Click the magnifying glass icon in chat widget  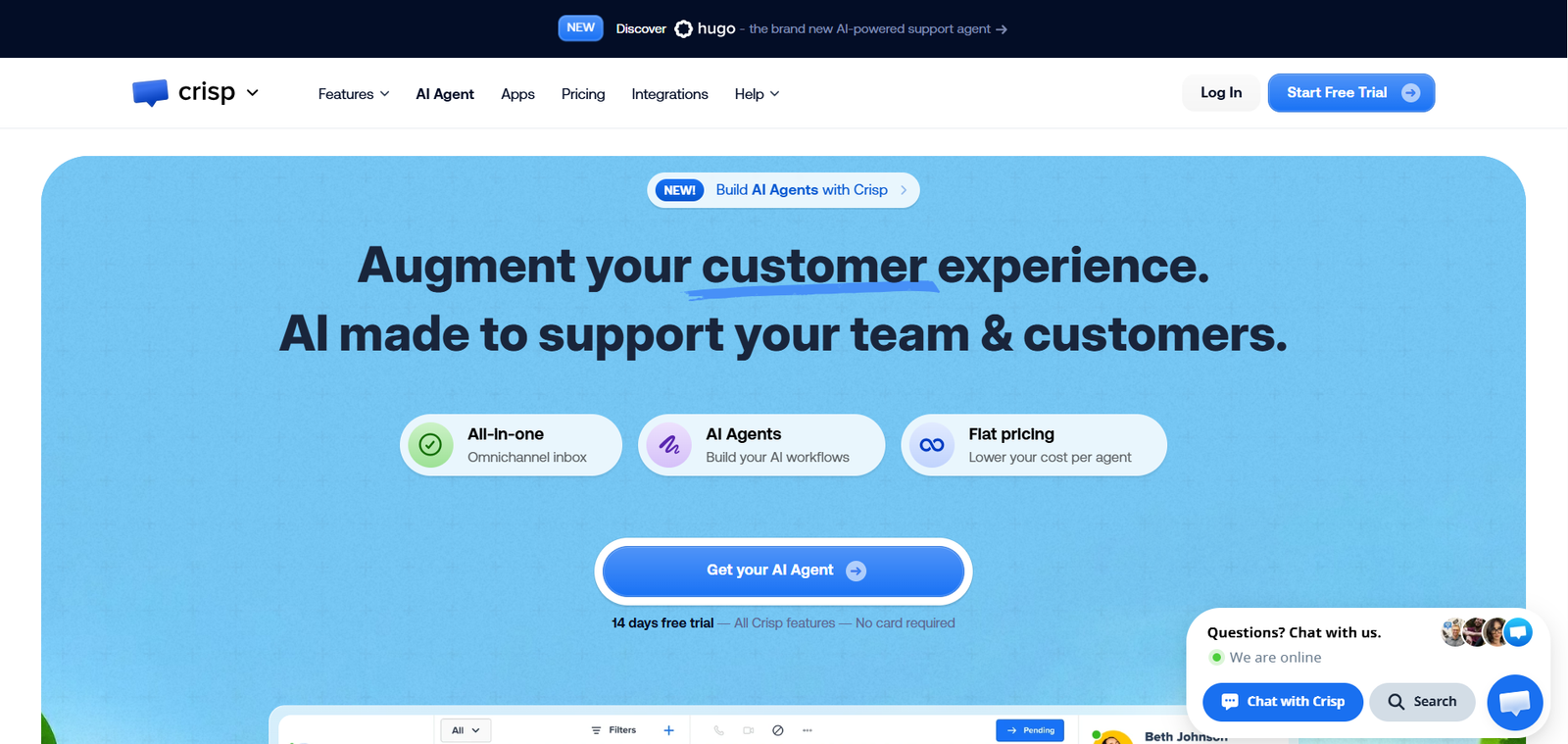(x=1396, y=702)
